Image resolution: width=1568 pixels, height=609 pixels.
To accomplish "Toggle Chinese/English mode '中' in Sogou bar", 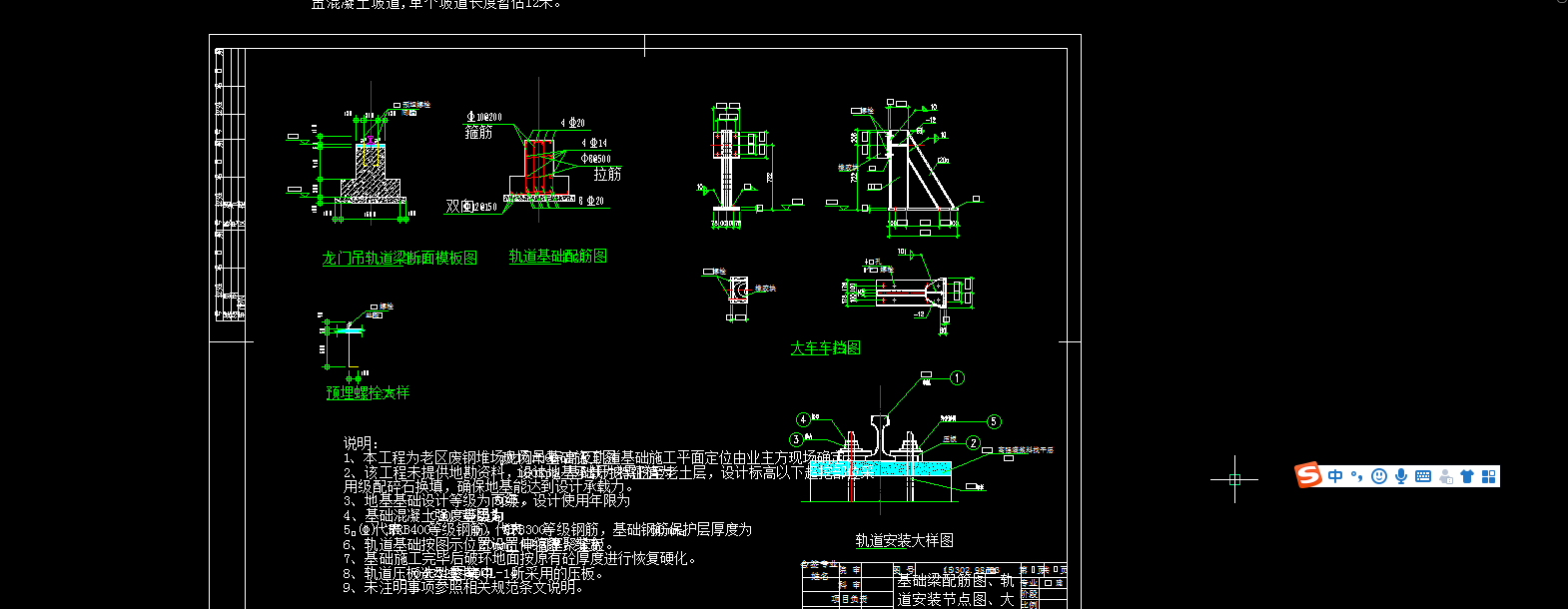I will [1335, 476].
